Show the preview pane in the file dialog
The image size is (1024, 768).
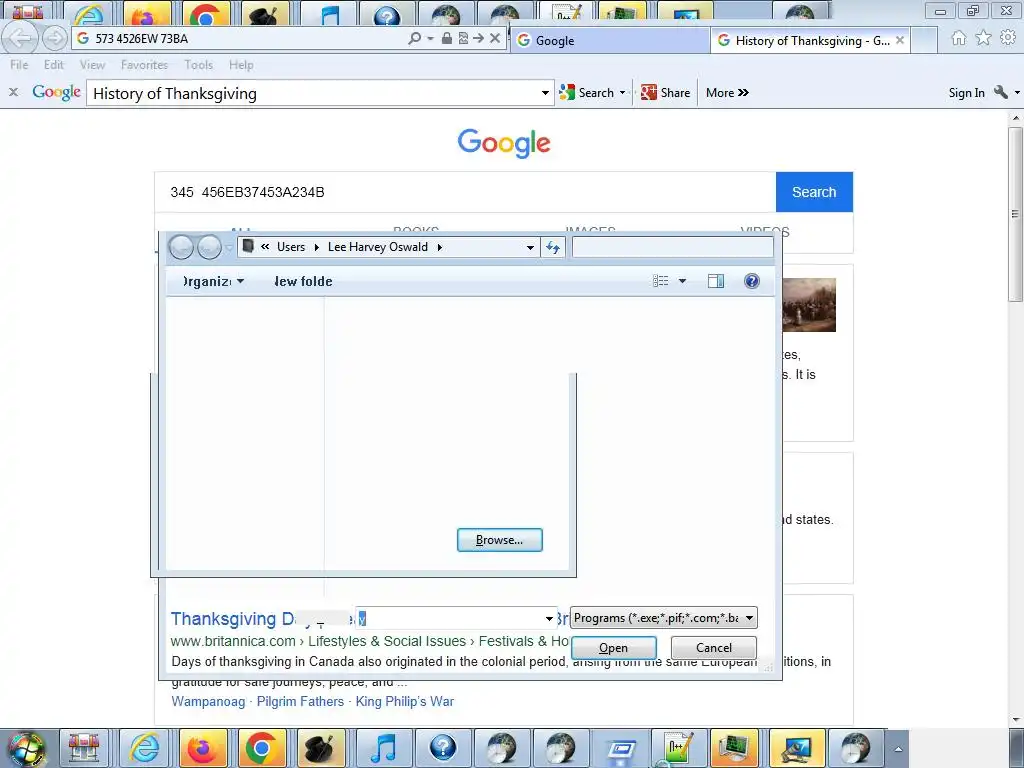click(x=716, y=281)
